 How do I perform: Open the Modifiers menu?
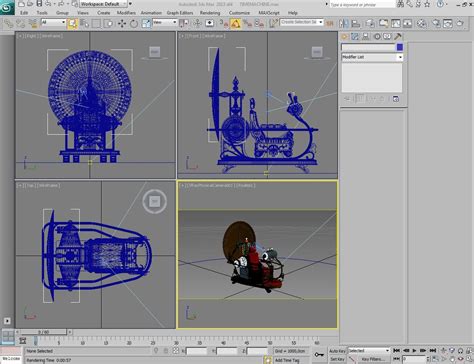126,13
